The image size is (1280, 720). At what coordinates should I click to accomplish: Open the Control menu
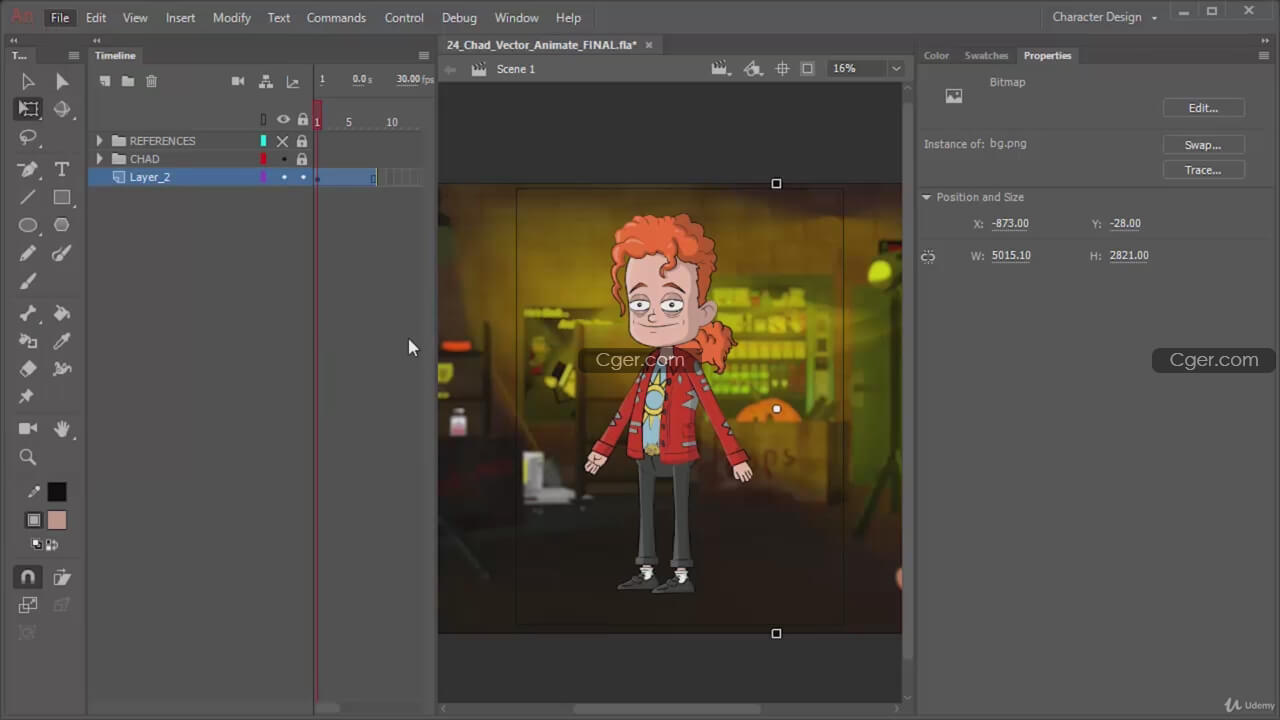point(404,17)
